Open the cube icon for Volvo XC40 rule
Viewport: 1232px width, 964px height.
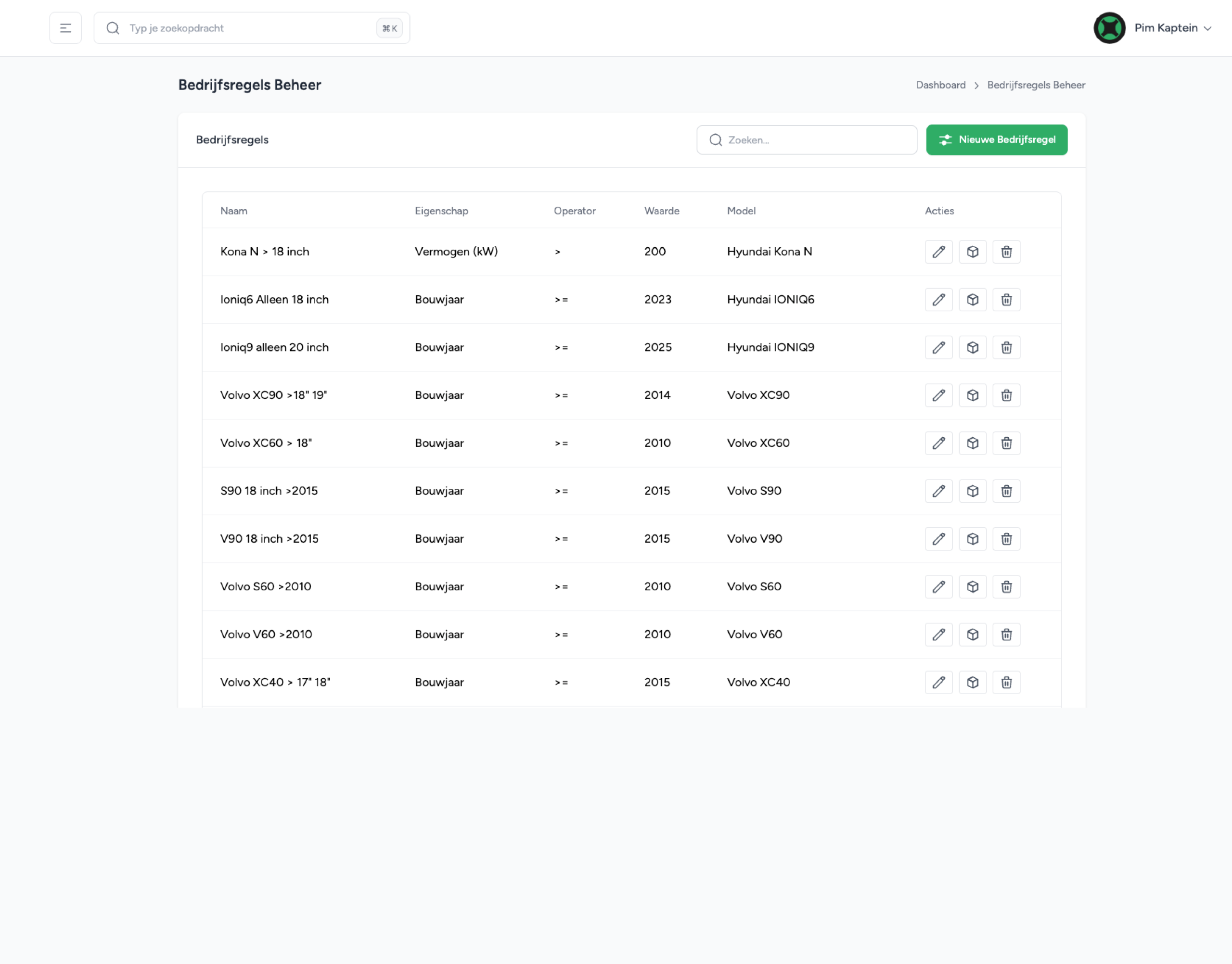pyautogui.click(x=972, y=683)
